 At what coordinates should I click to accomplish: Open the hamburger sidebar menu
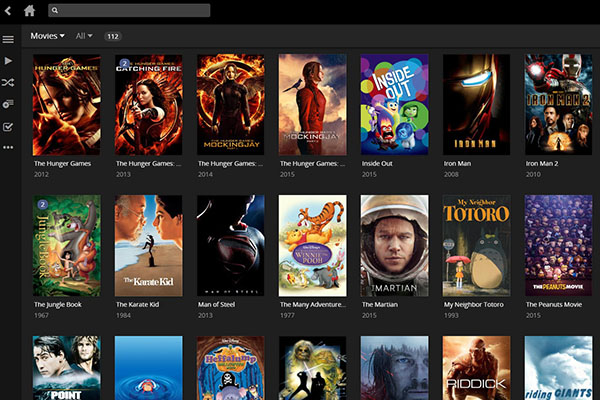[8, 39]
